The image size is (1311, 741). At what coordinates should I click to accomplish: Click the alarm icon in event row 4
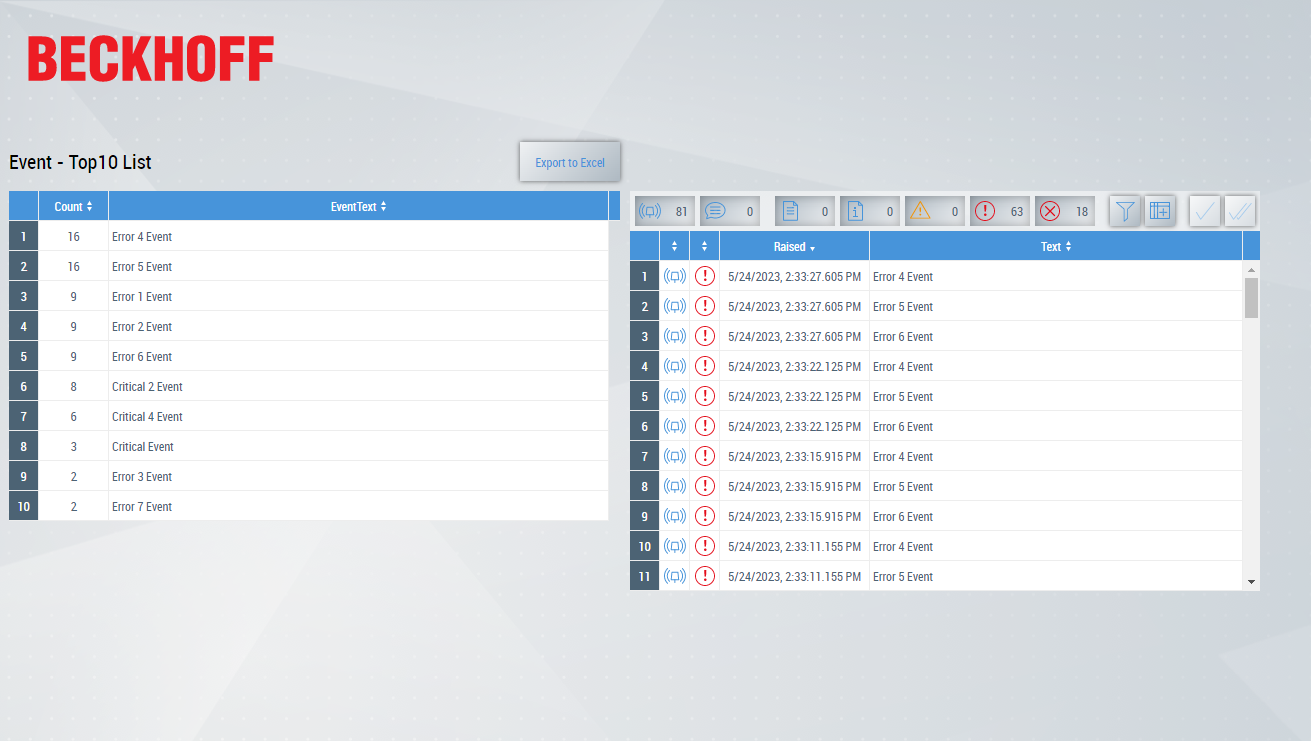[x=675, y=366]
